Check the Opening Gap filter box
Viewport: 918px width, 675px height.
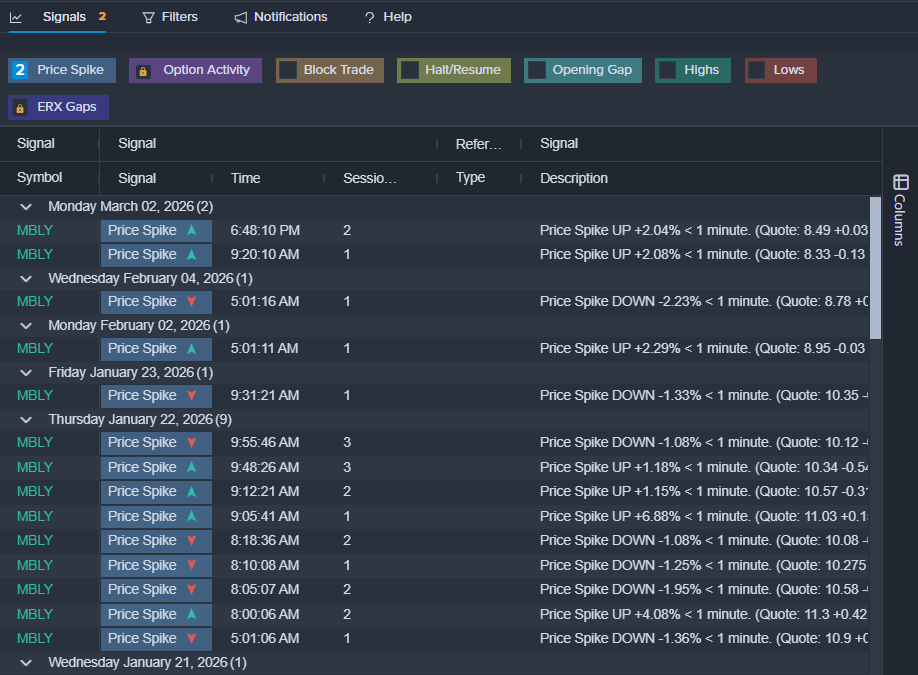pos(537,70)
